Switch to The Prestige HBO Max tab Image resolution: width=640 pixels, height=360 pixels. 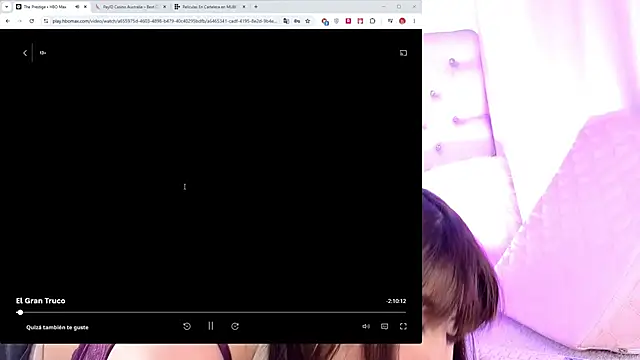click(45, 7)
